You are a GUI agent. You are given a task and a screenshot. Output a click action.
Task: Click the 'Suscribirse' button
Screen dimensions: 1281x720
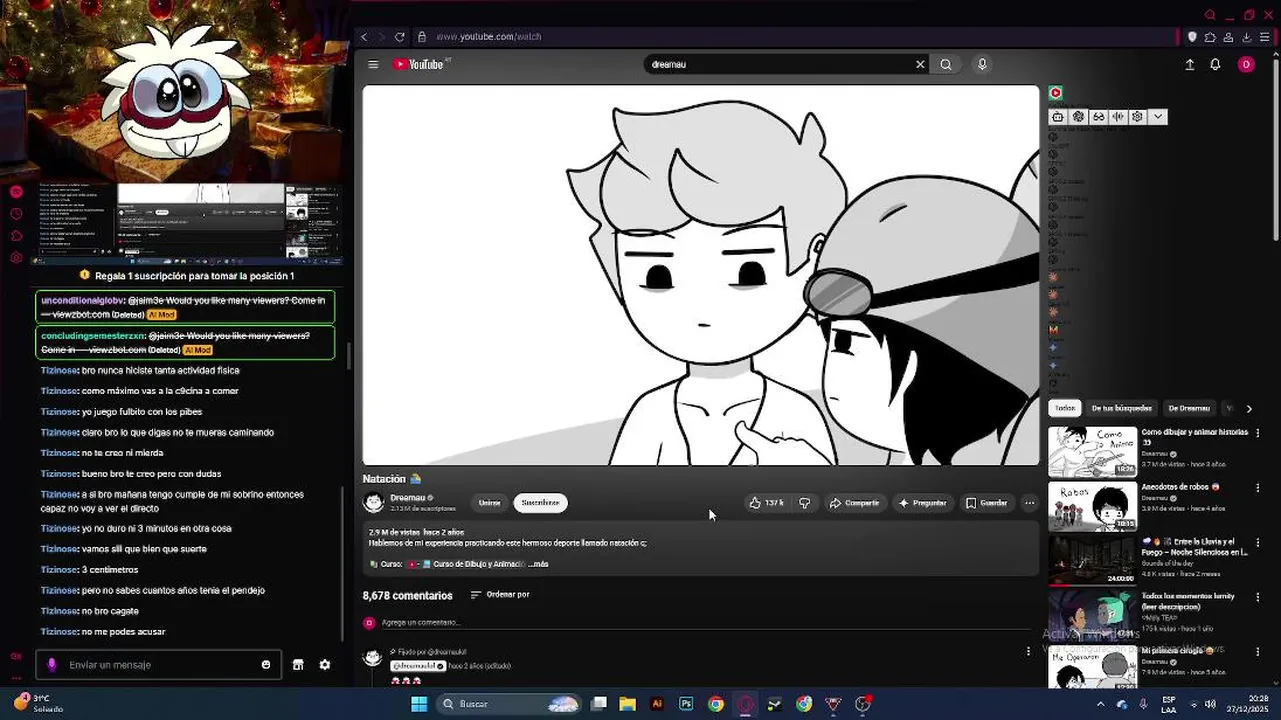[x=540, y=503]
